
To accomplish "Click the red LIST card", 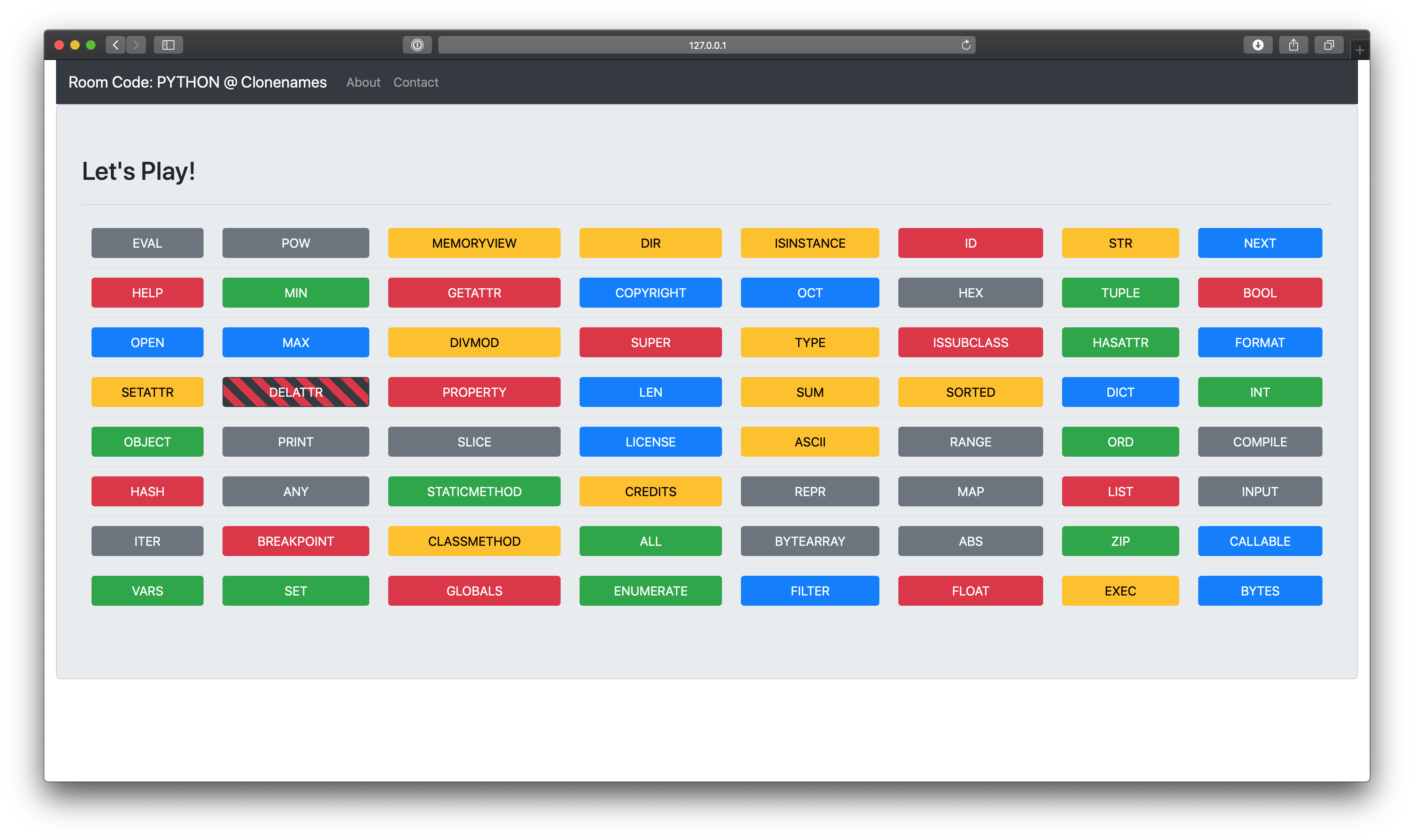I will (x=1120, y=491).
